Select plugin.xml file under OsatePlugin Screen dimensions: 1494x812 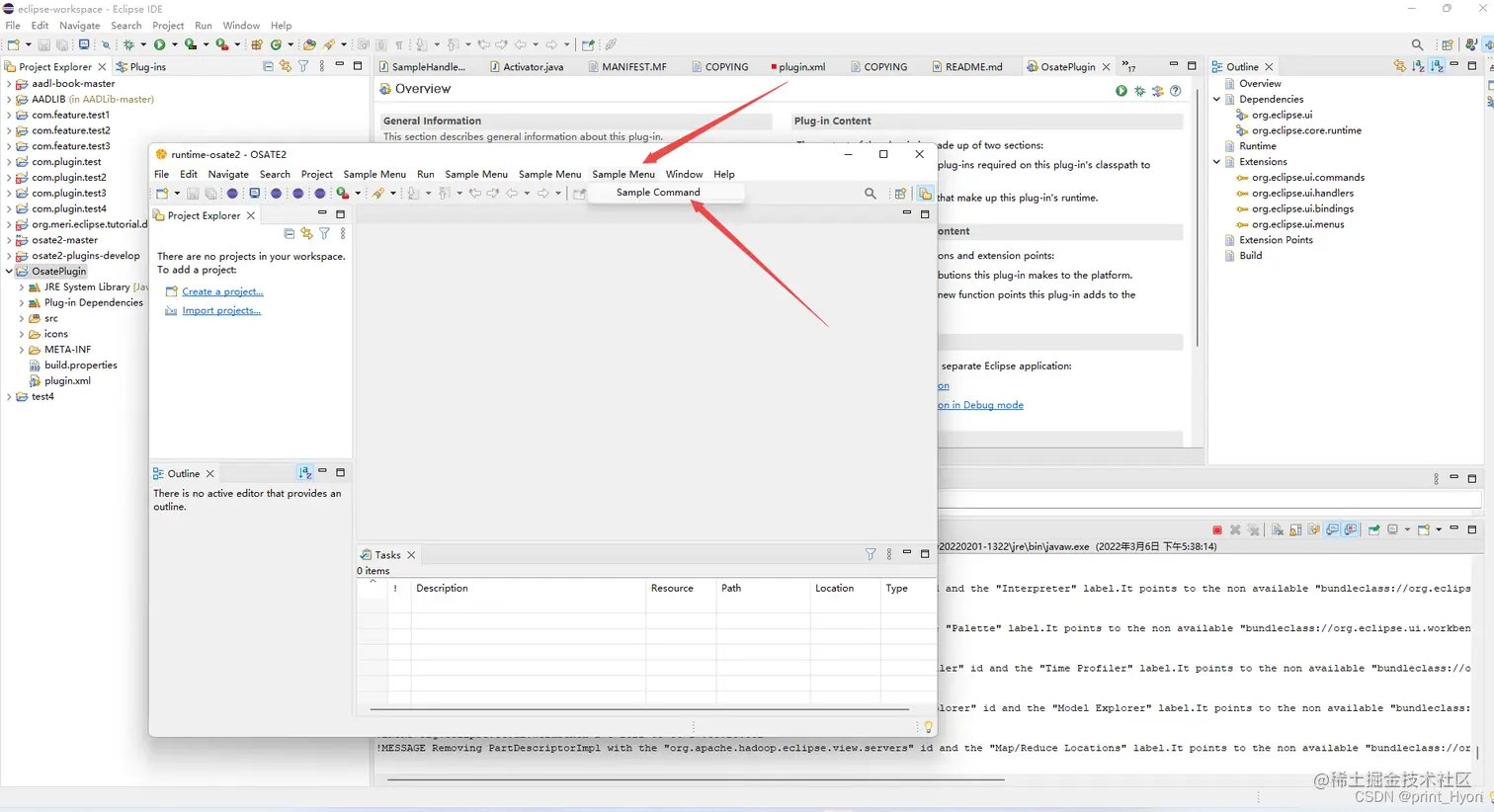tap(67, 381)
